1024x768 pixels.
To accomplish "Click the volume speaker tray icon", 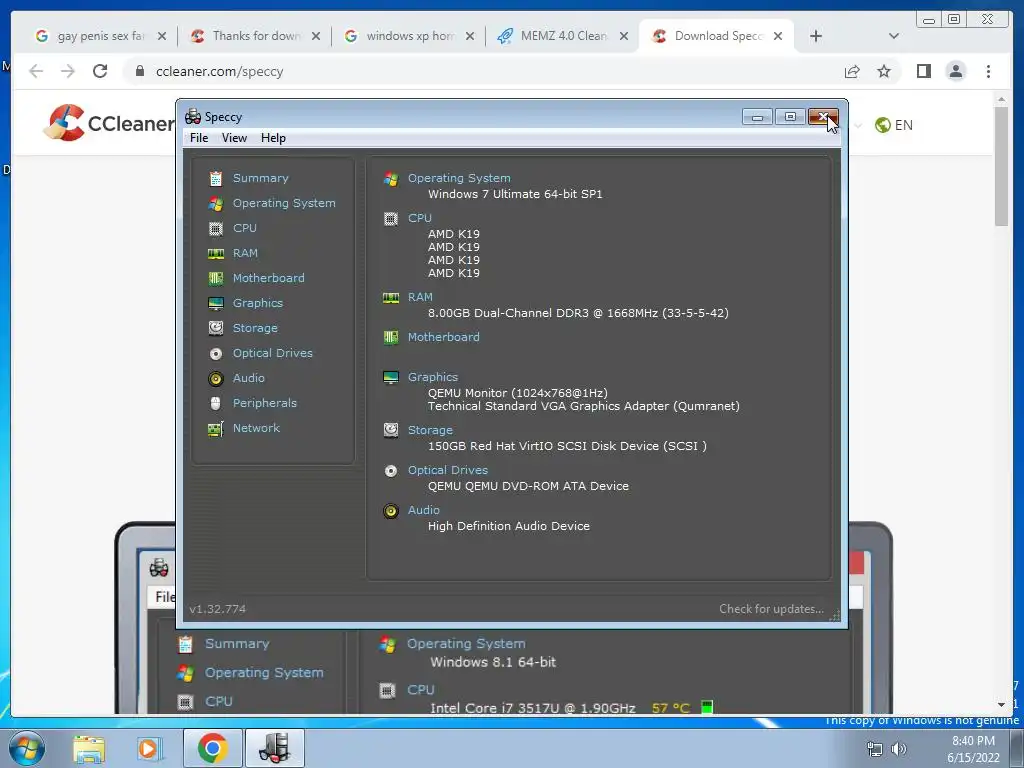I will [x=899, y=749].
